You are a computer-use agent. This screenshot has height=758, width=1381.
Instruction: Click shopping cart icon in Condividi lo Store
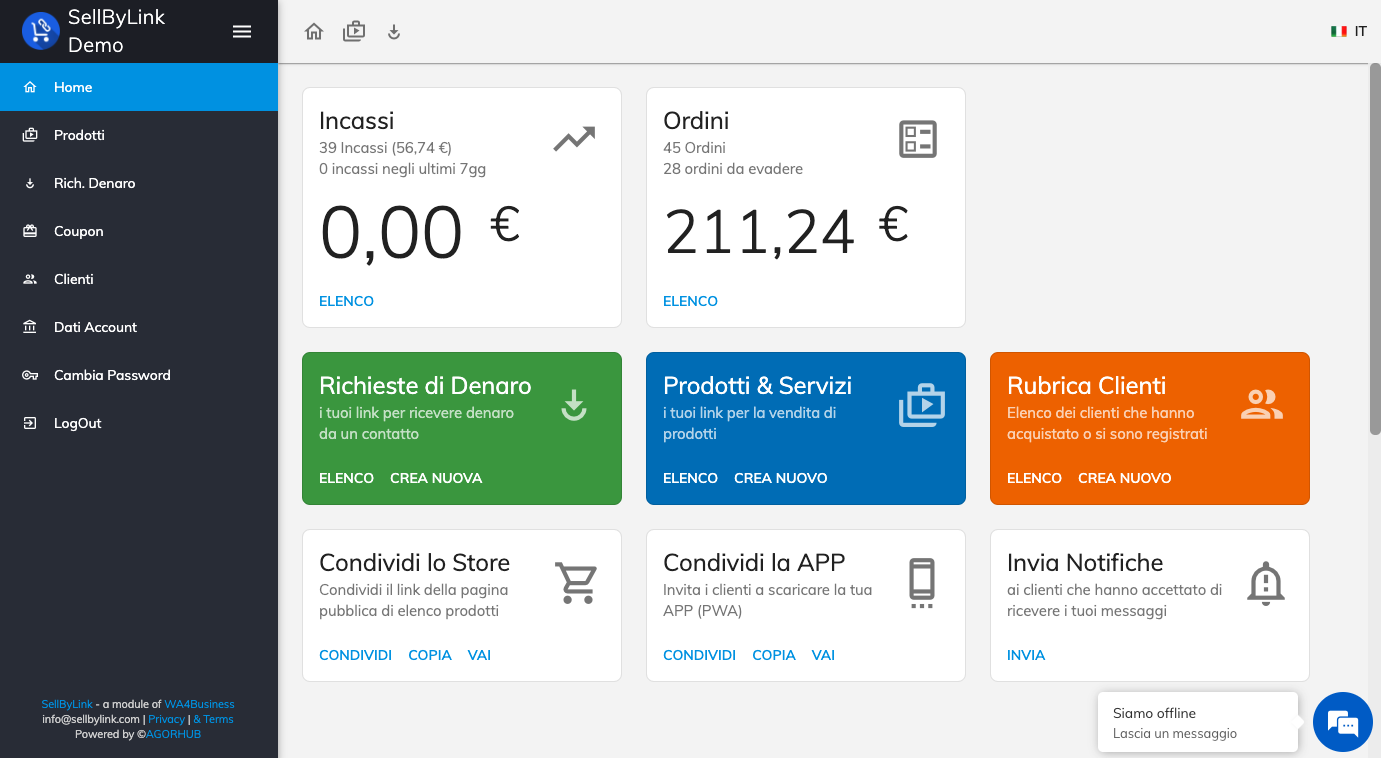[x=576, y=582]
